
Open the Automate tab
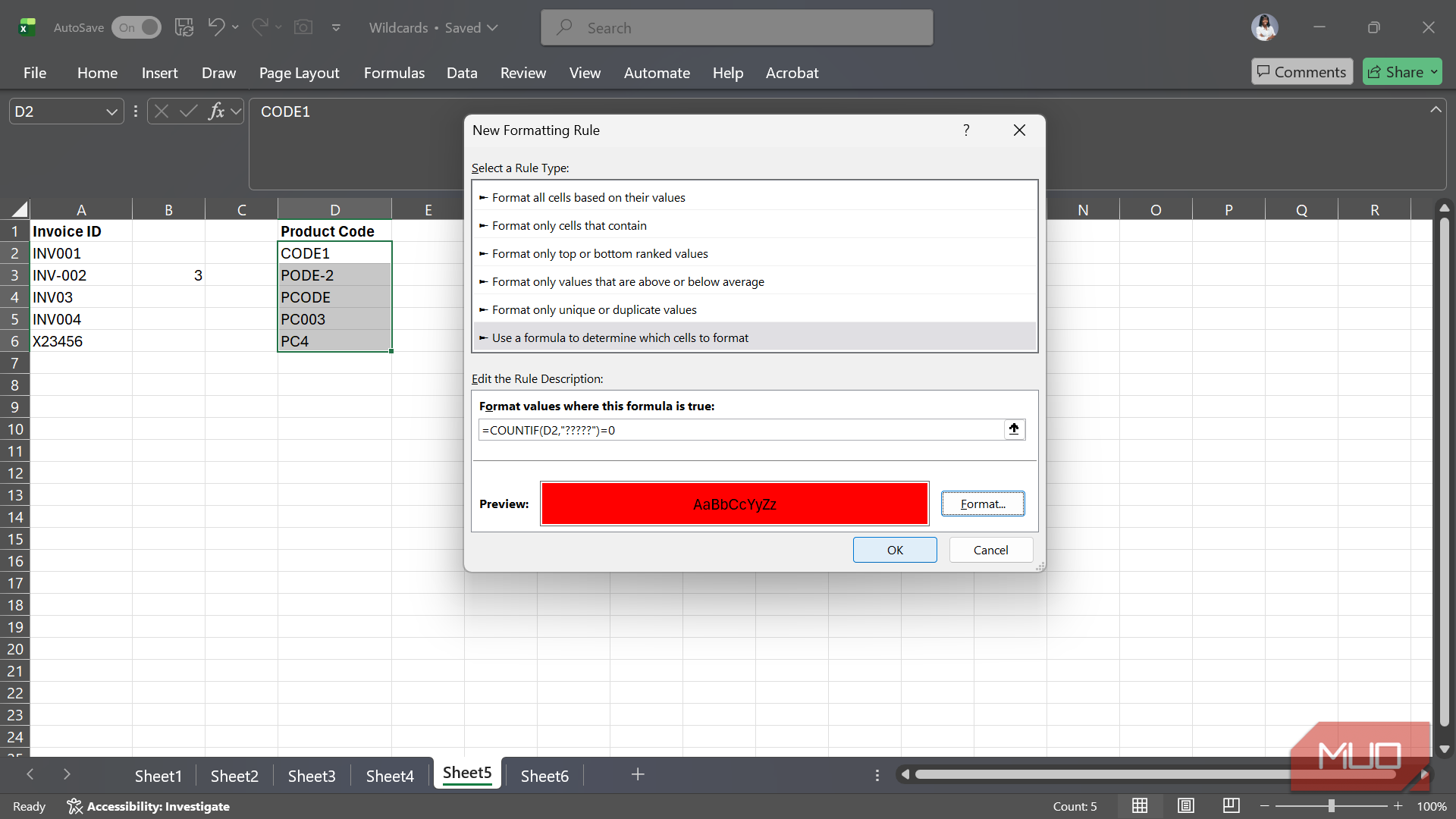pyautogui.click(x=657, y=73)
